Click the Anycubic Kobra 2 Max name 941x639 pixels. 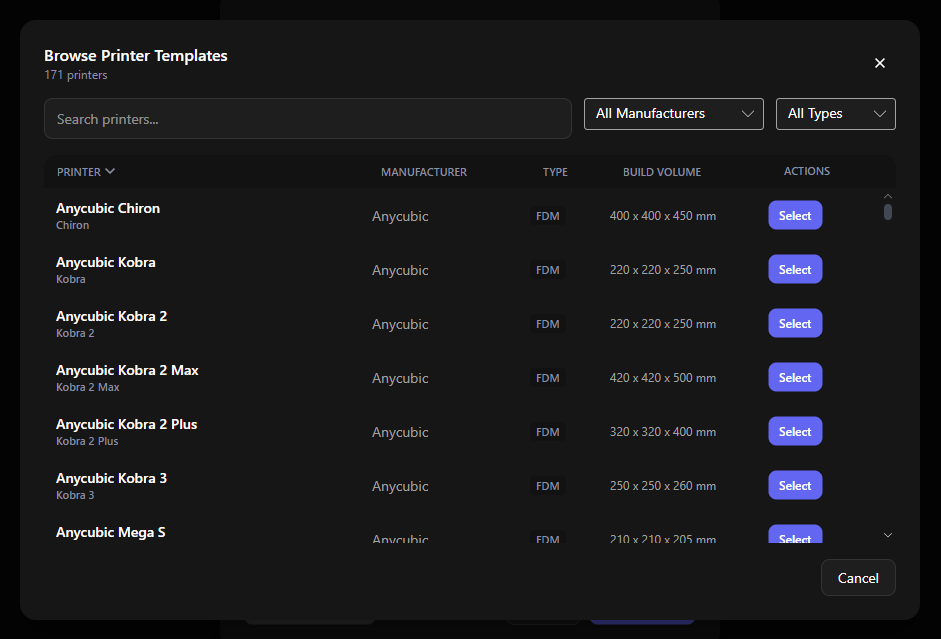(x=127, y=370)
